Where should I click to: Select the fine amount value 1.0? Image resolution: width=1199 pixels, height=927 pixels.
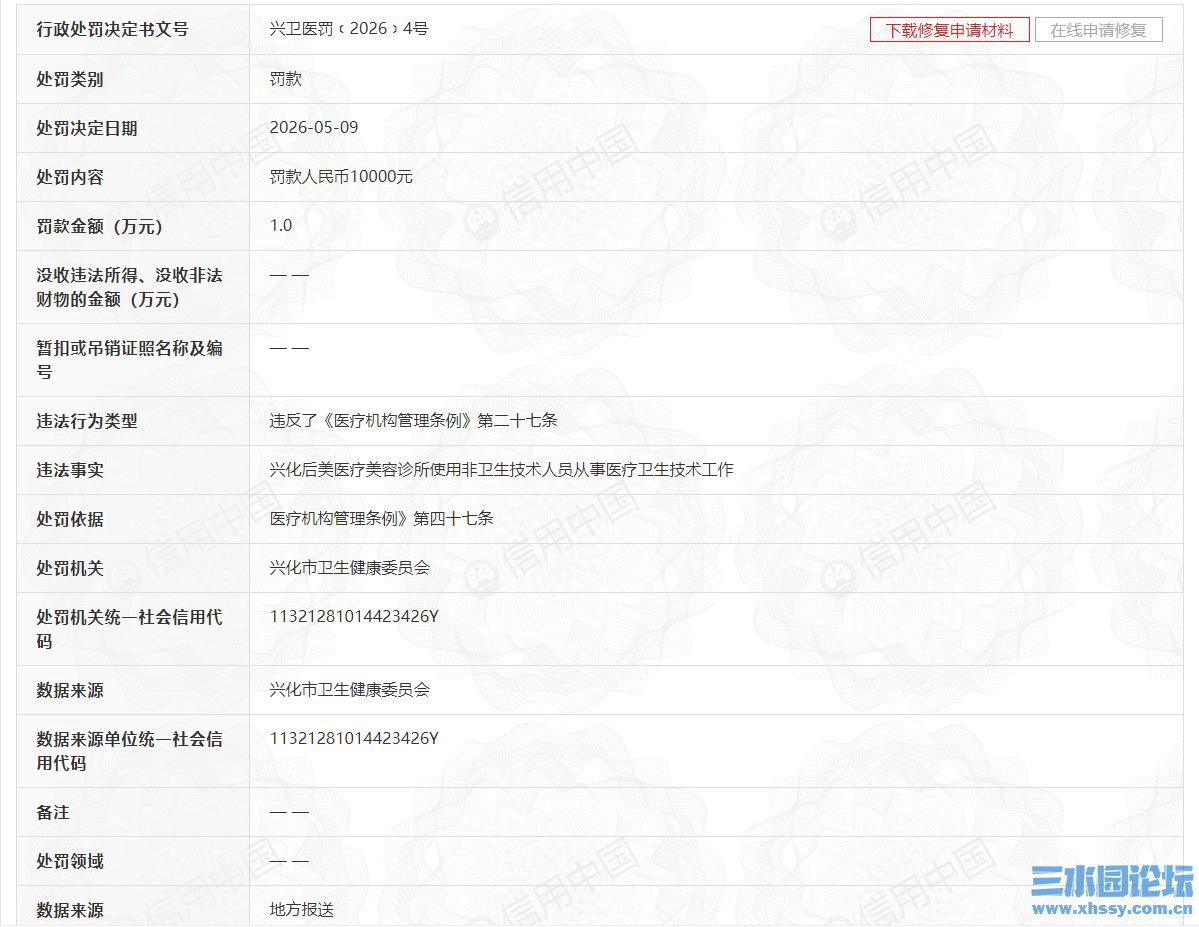pyautogui.click(x=281, y=225)
